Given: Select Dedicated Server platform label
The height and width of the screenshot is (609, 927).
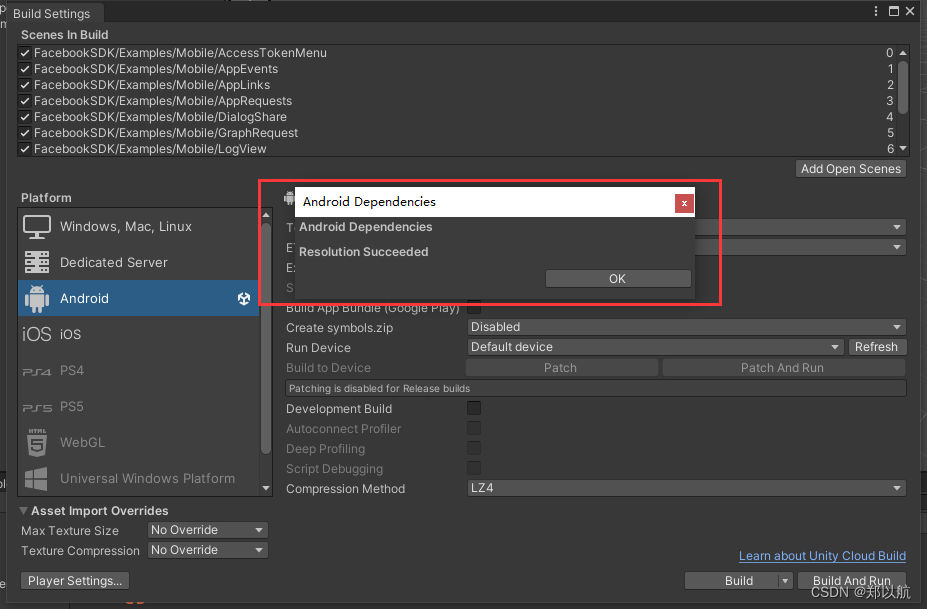Looking at the screenshot, I should point(114,263).
